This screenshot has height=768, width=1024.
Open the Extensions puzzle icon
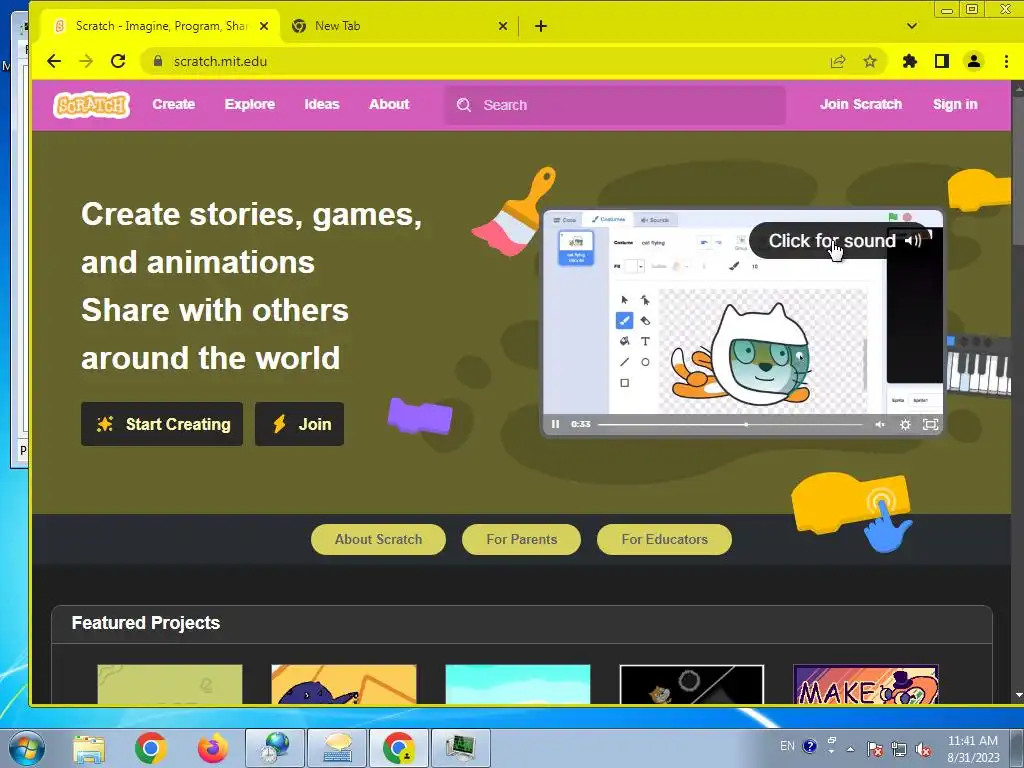pyautogui.click(x=910, y=61)
